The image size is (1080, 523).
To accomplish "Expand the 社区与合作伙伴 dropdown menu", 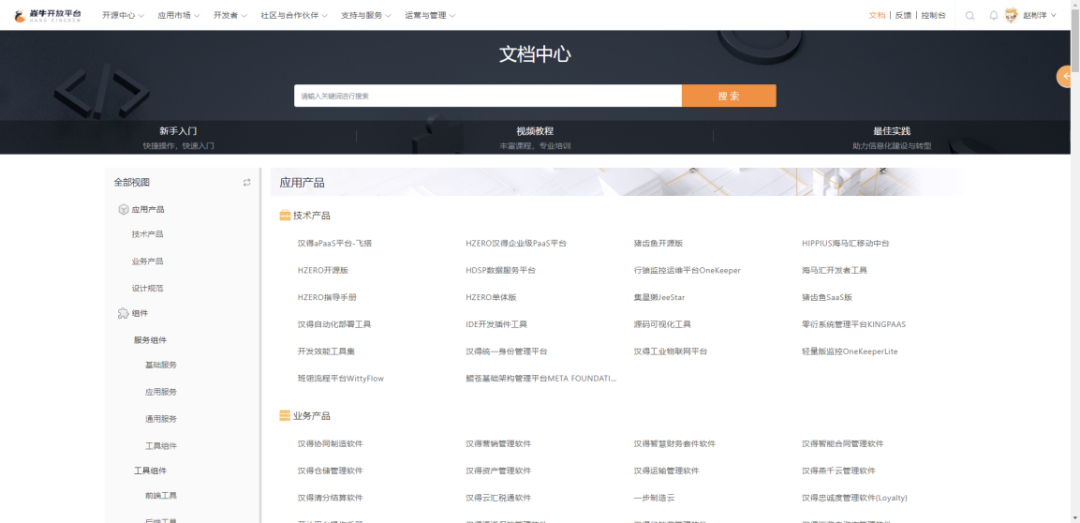I will click(294, 15).
